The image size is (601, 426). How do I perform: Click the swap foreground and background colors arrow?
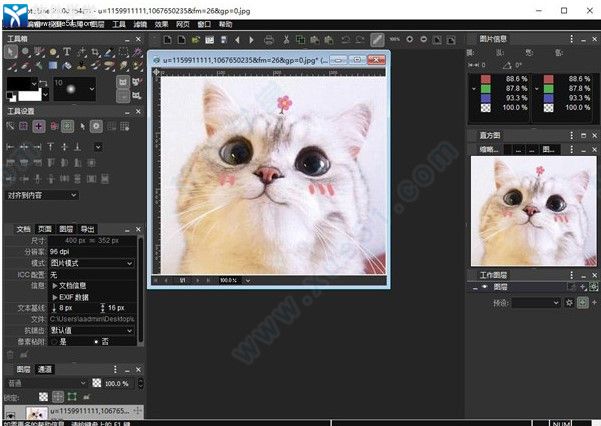[x=43, y=83]
